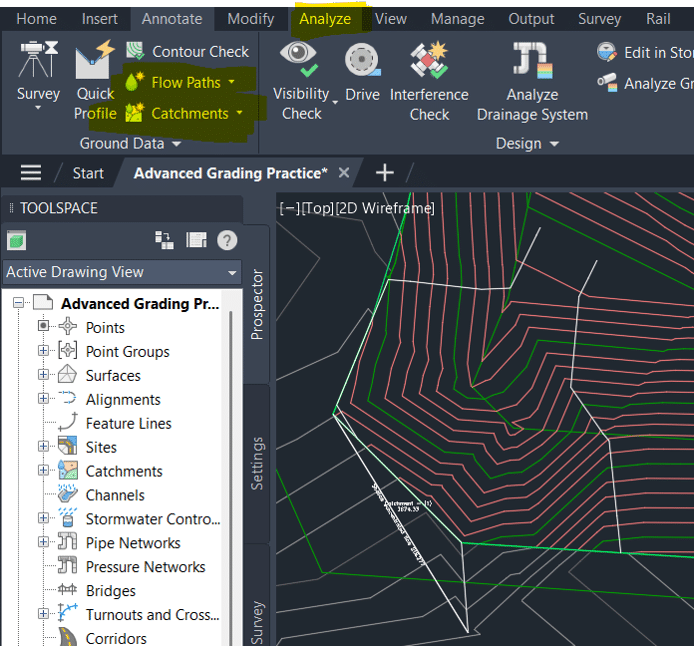694x646 pixels.
Task: Open the Prospector toolspace tab
Action: pos(257,304)
